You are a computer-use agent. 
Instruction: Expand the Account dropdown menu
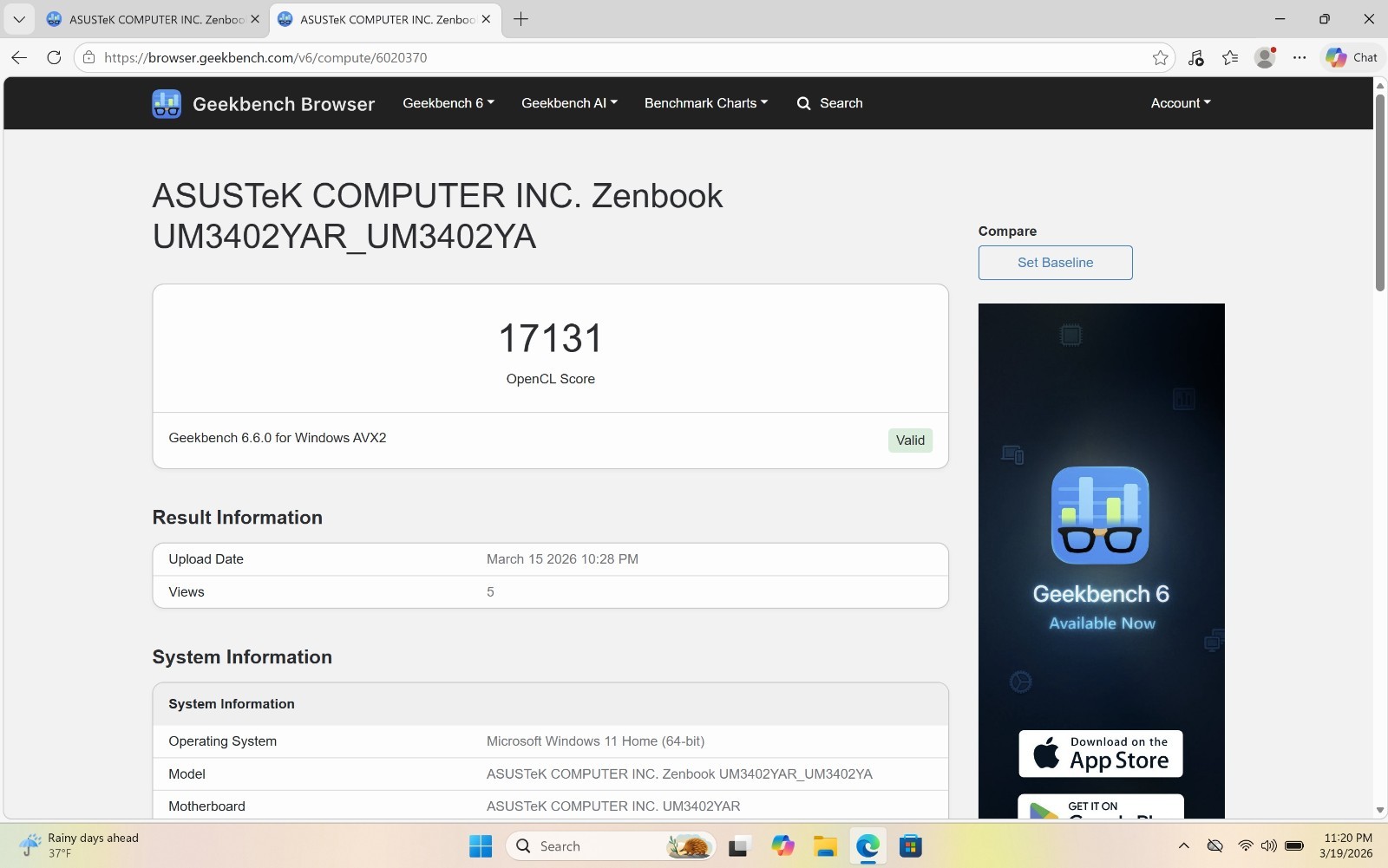pos(1179,103)
